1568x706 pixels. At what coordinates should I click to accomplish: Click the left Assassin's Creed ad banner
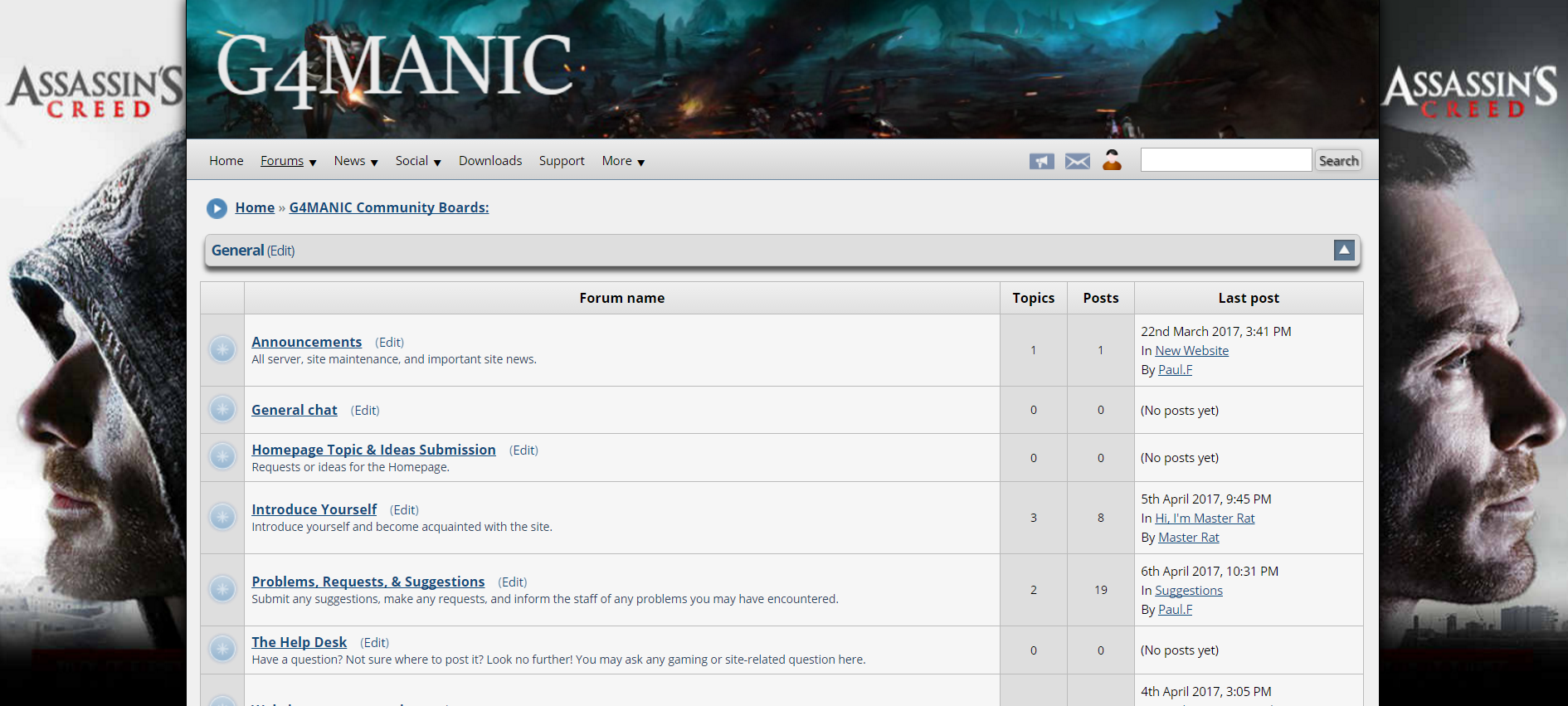[x=93, y=353]
